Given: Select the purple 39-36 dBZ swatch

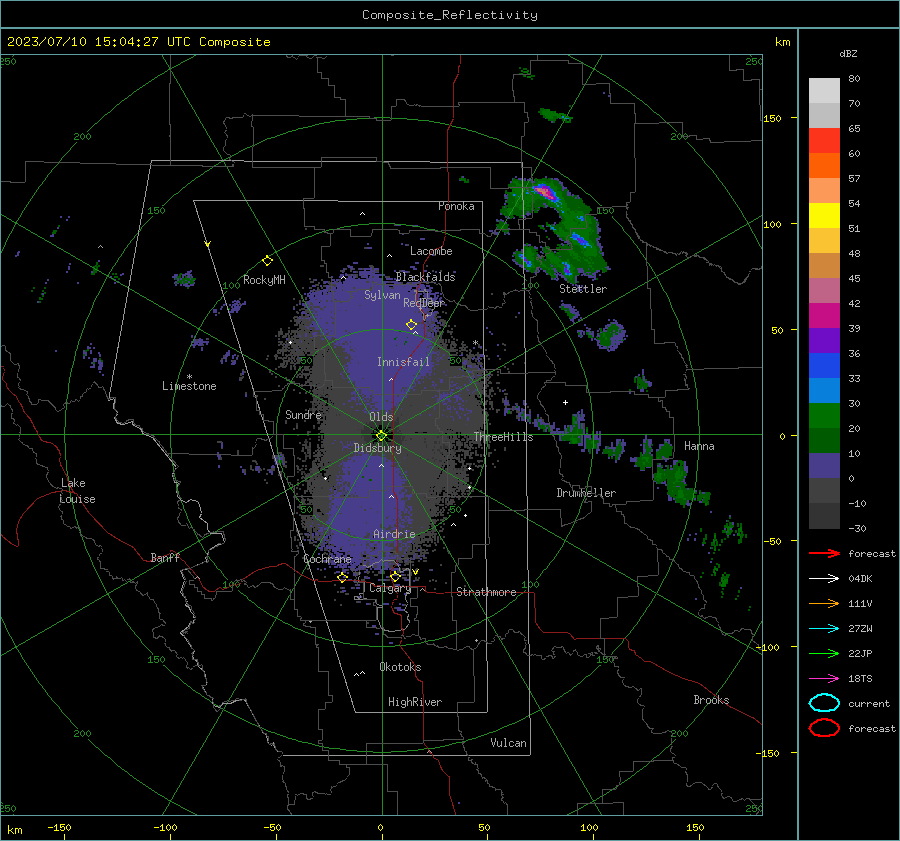Looking at the screenshot, I should click(x=824, y=341).
